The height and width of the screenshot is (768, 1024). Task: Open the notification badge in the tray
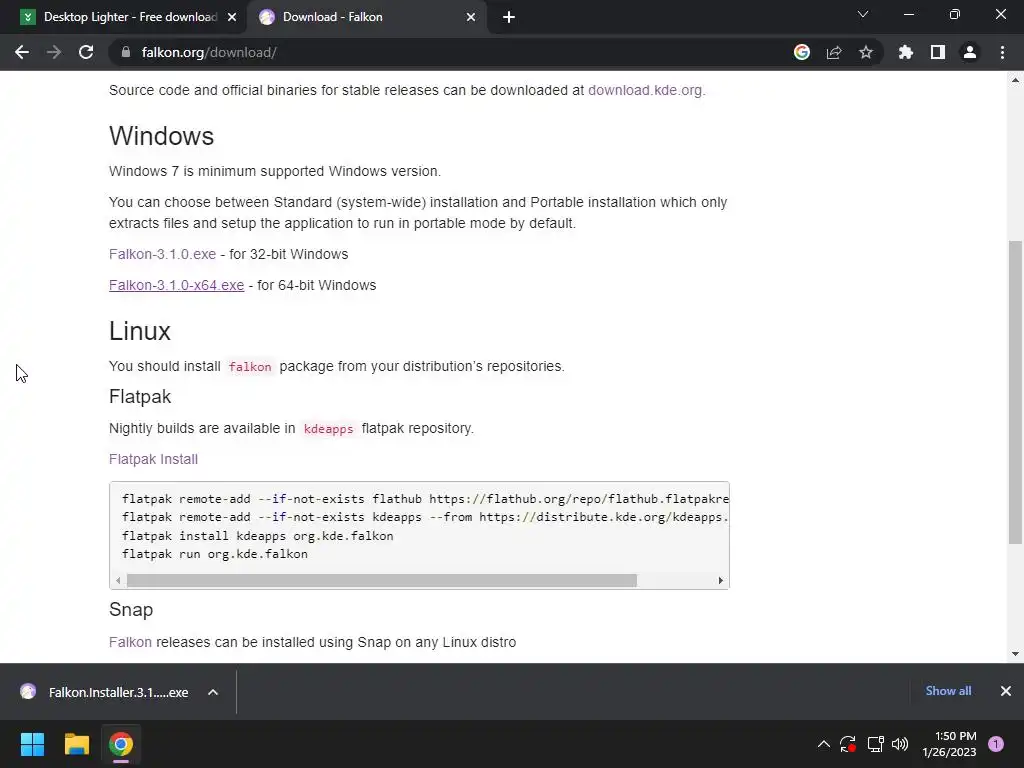coord(995,744)
